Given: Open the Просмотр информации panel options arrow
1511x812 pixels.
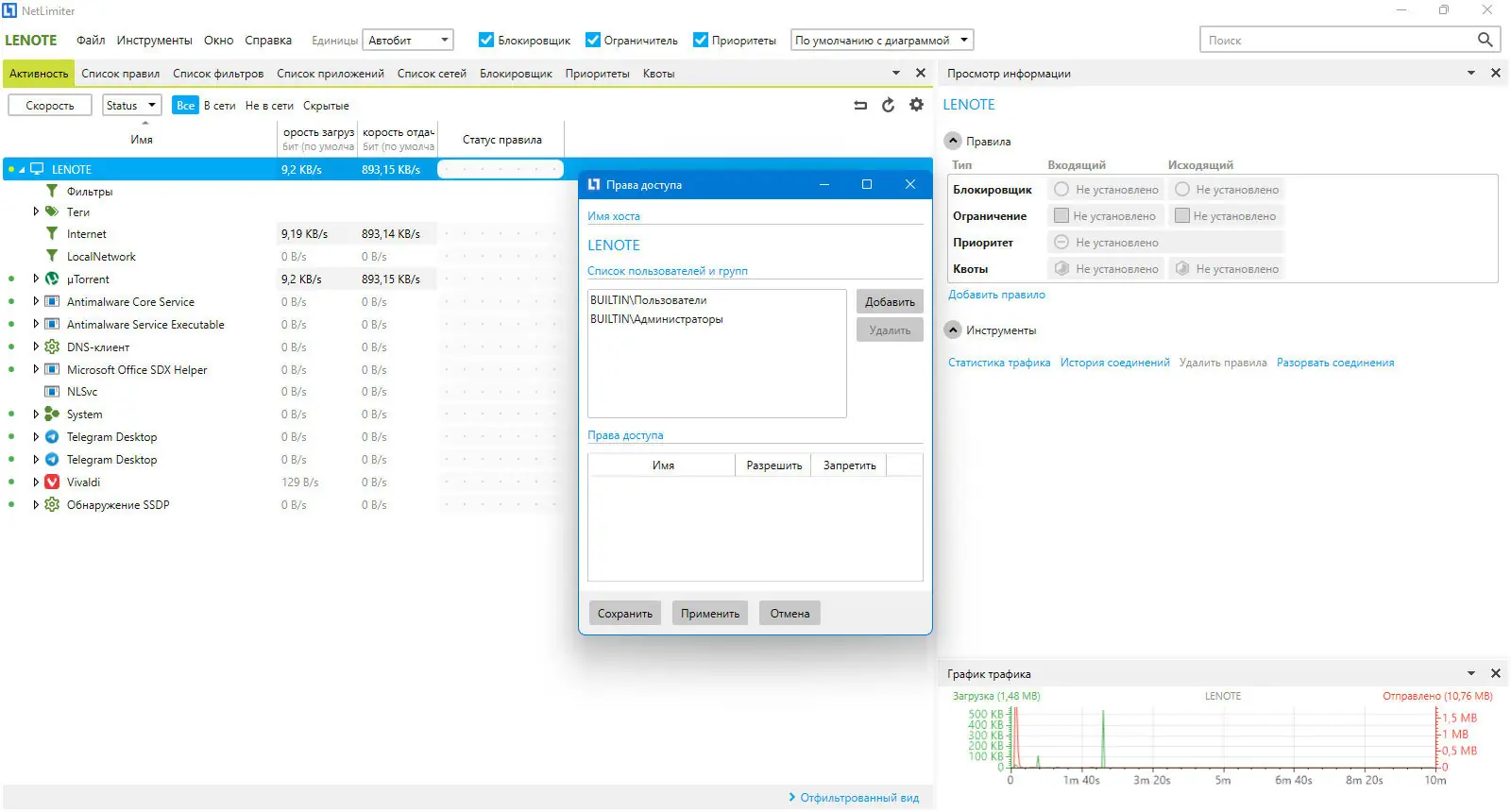Looking at the screenshot, I should [1470, 73].
